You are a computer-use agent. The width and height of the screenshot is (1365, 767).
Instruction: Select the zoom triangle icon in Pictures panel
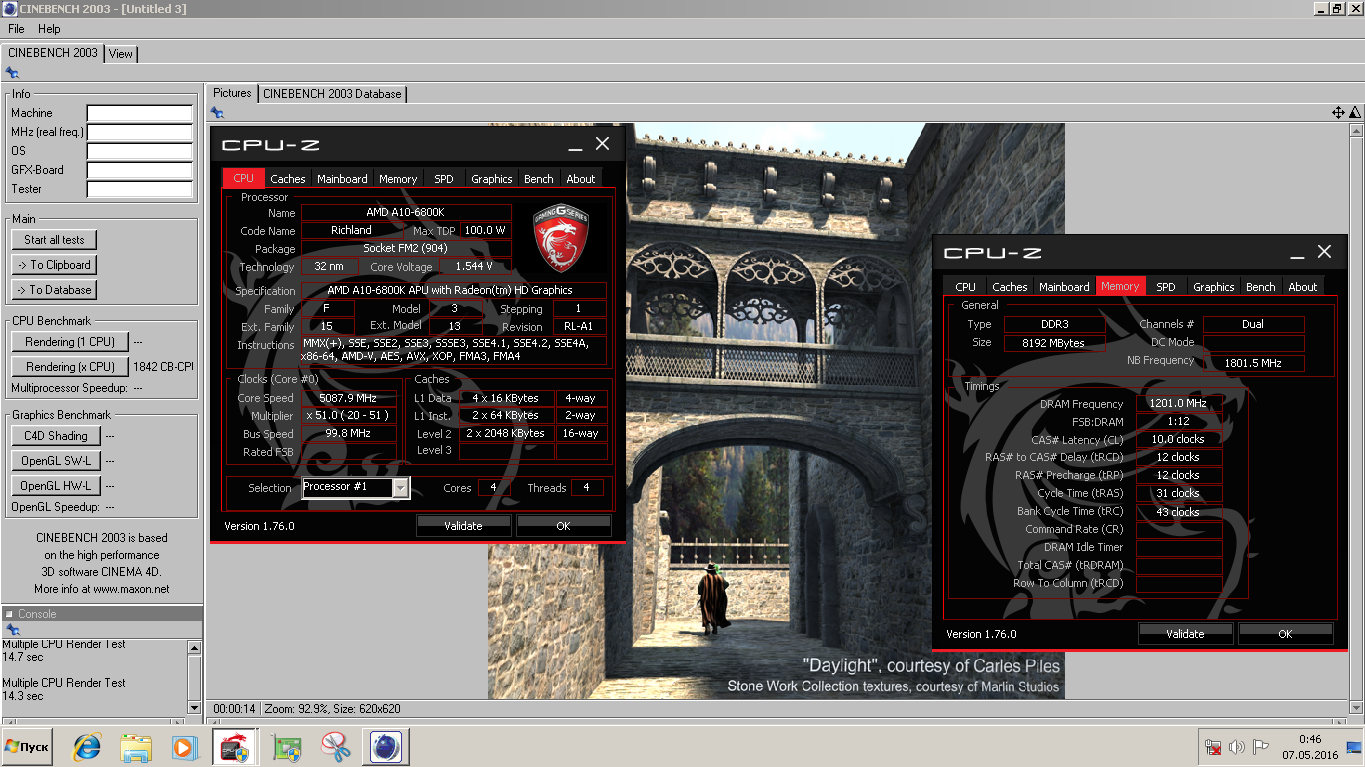coord(1355,113)
